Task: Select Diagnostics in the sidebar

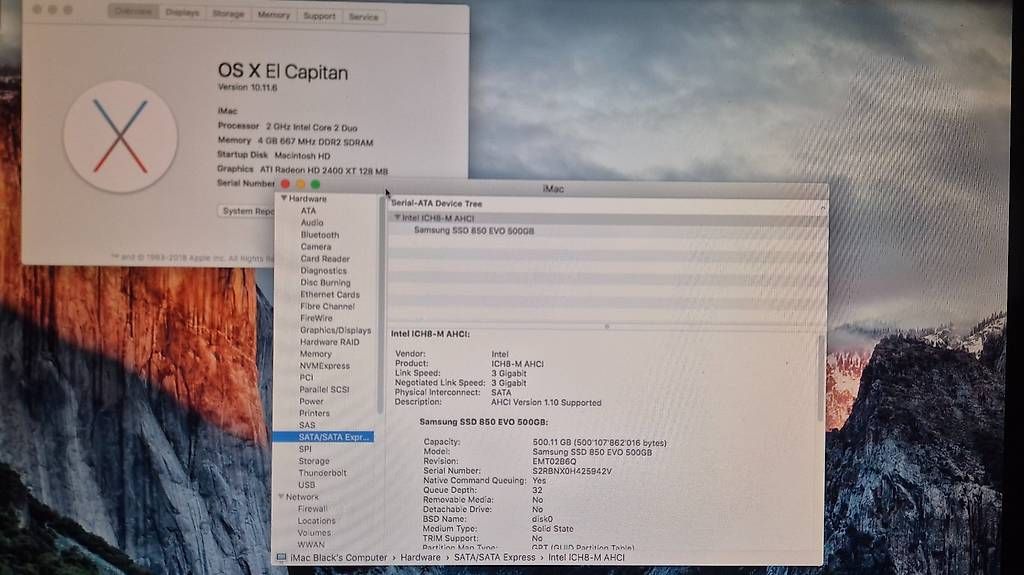Action: point(324,271)
